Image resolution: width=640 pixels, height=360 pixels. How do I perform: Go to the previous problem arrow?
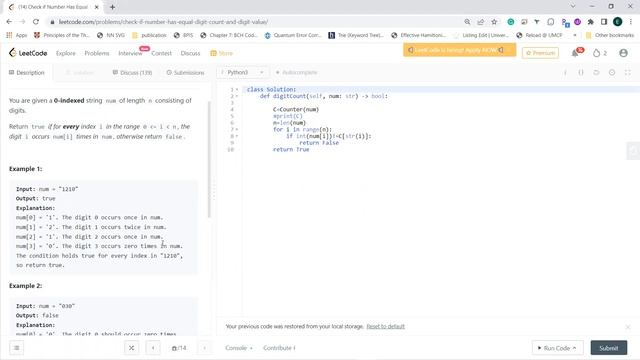click(x=153, y=348)
